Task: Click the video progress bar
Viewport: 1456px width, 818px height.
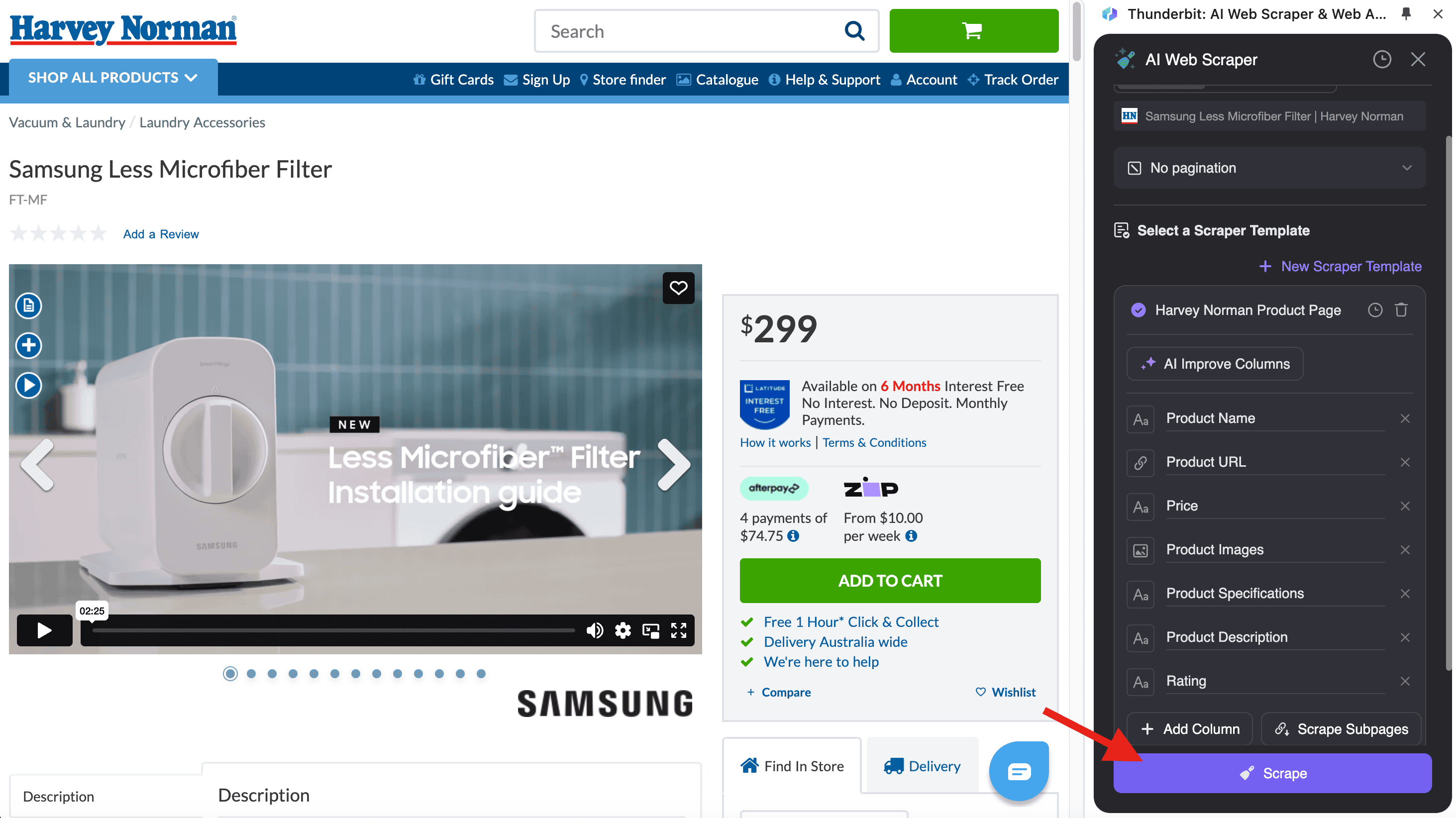Action: click(333, 630)
